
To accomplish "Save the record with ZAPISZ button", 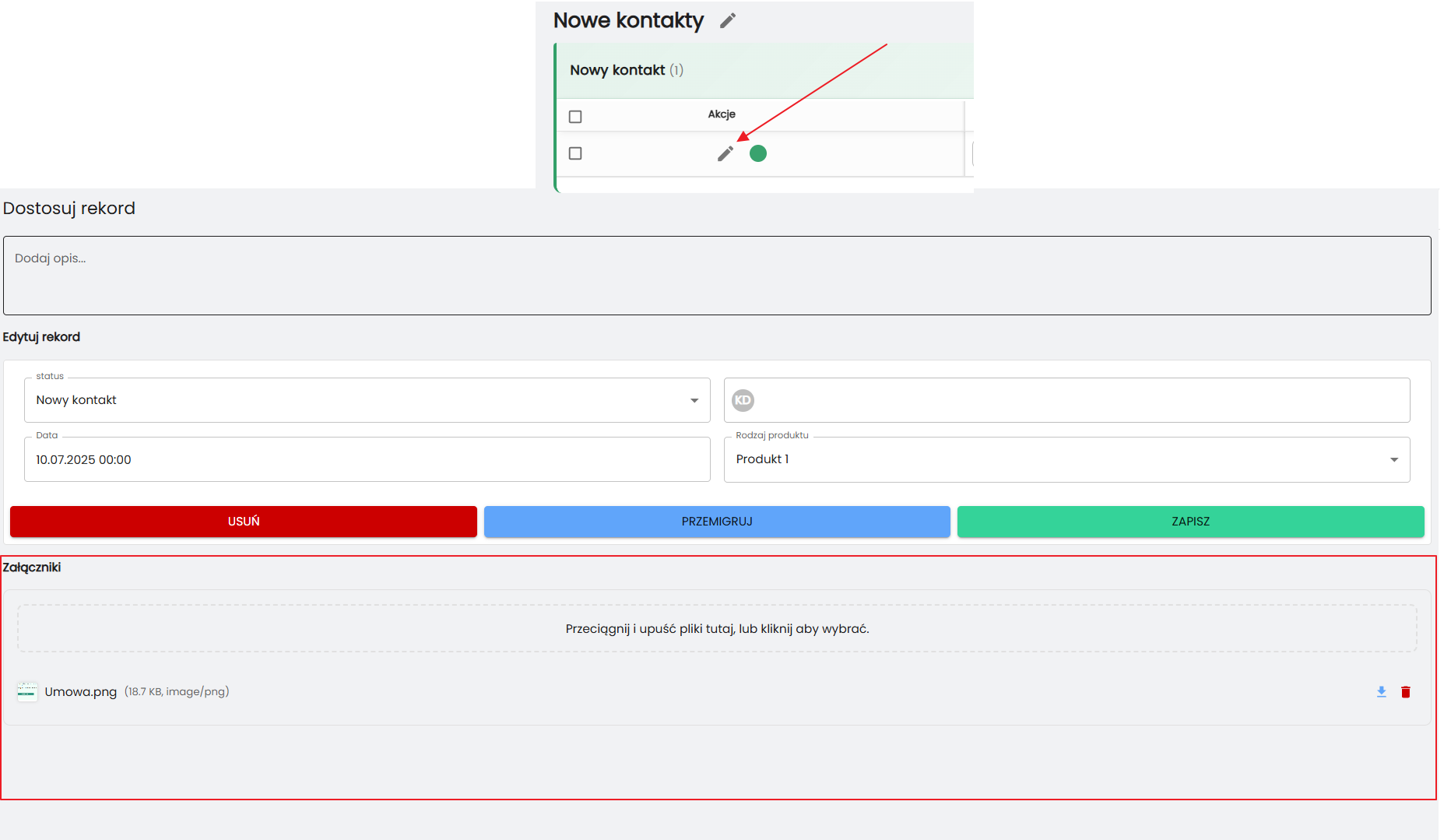I will [x=1189, y=522].
